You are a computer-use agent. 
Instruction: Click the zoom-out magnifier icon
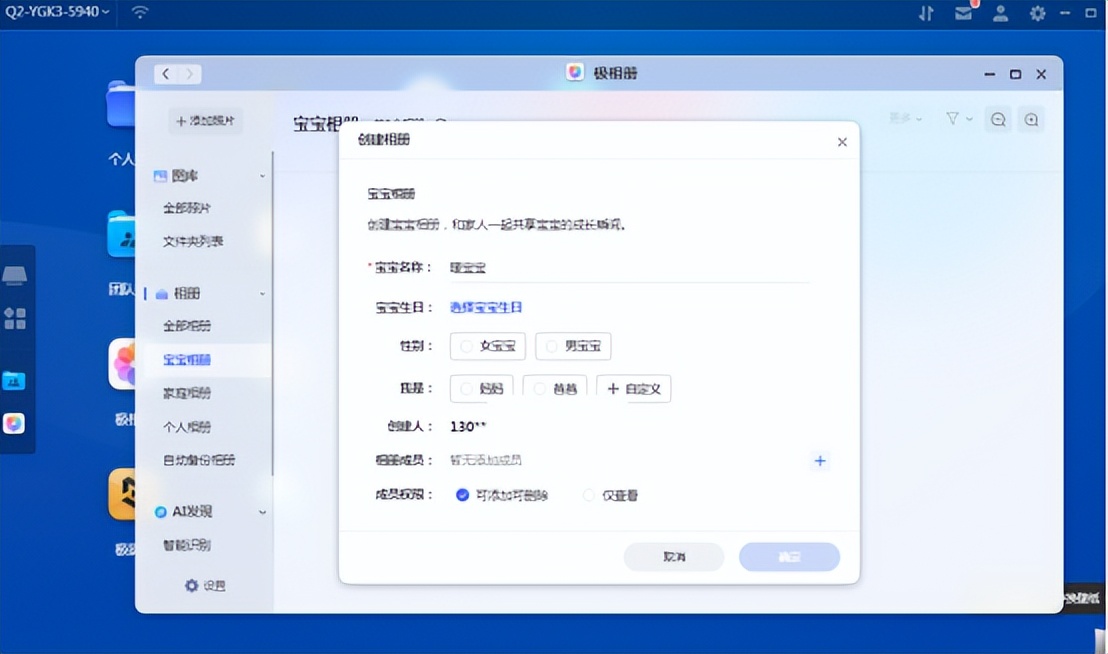998,119
